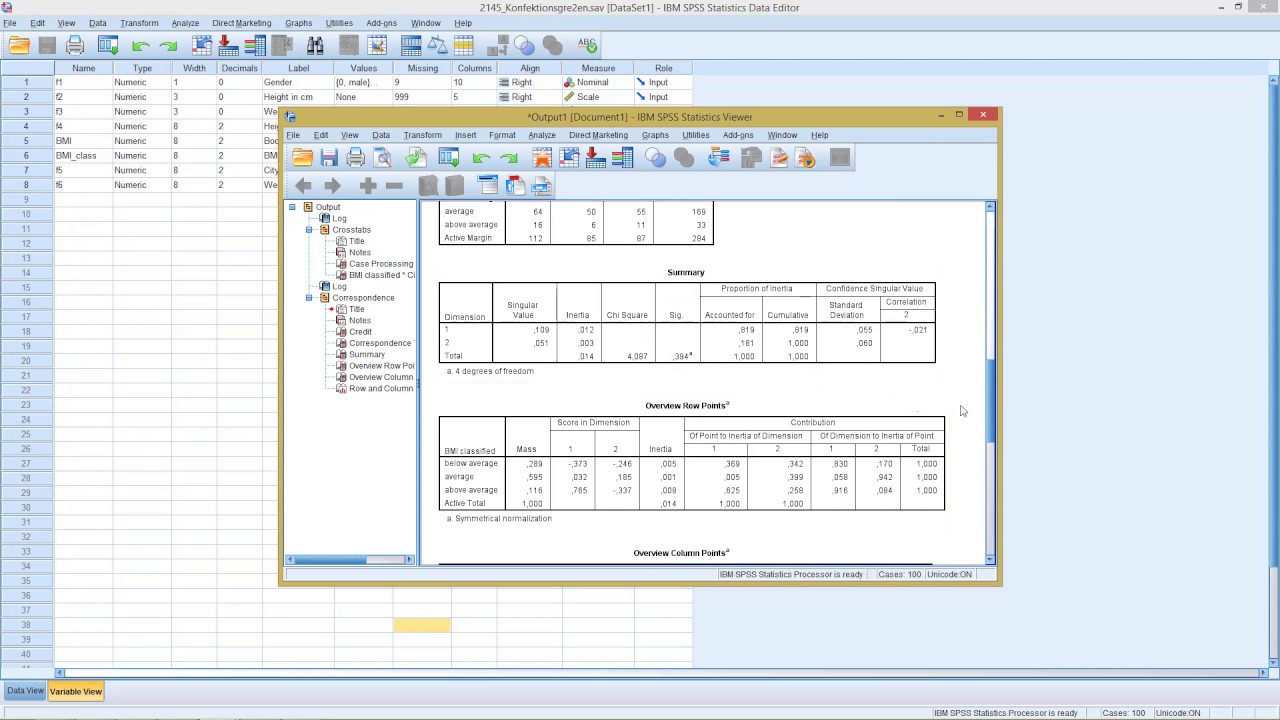Screen dimensions: 1280x720
Task: Click the Redo arrow in the Viewer toolbar
Action: [x=508, y=158]
